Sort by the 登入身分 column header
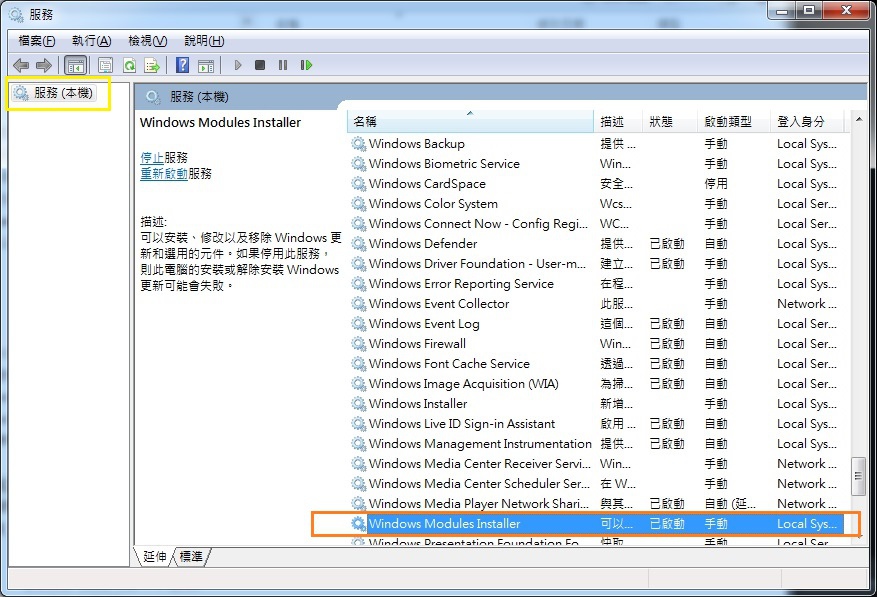The image size is (877, 597). pos(809,121)
